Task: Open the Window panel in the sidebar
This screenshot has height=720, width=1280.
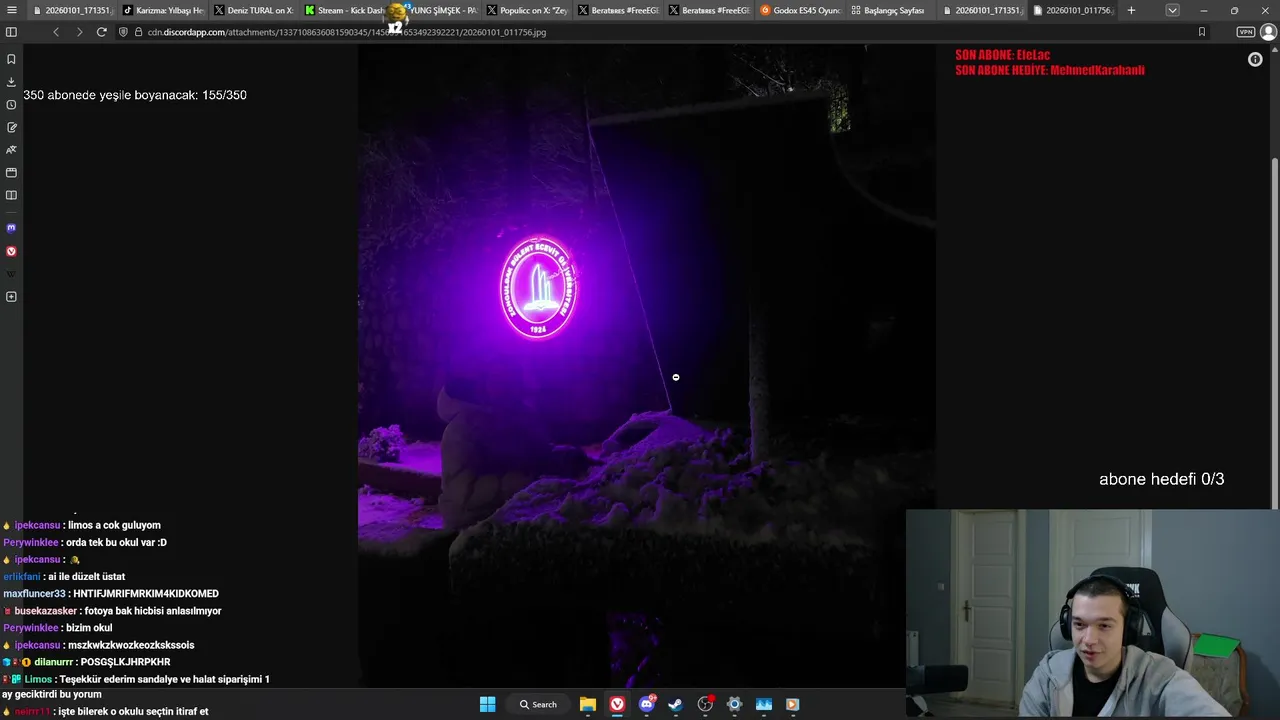Action: click(11, 172)
